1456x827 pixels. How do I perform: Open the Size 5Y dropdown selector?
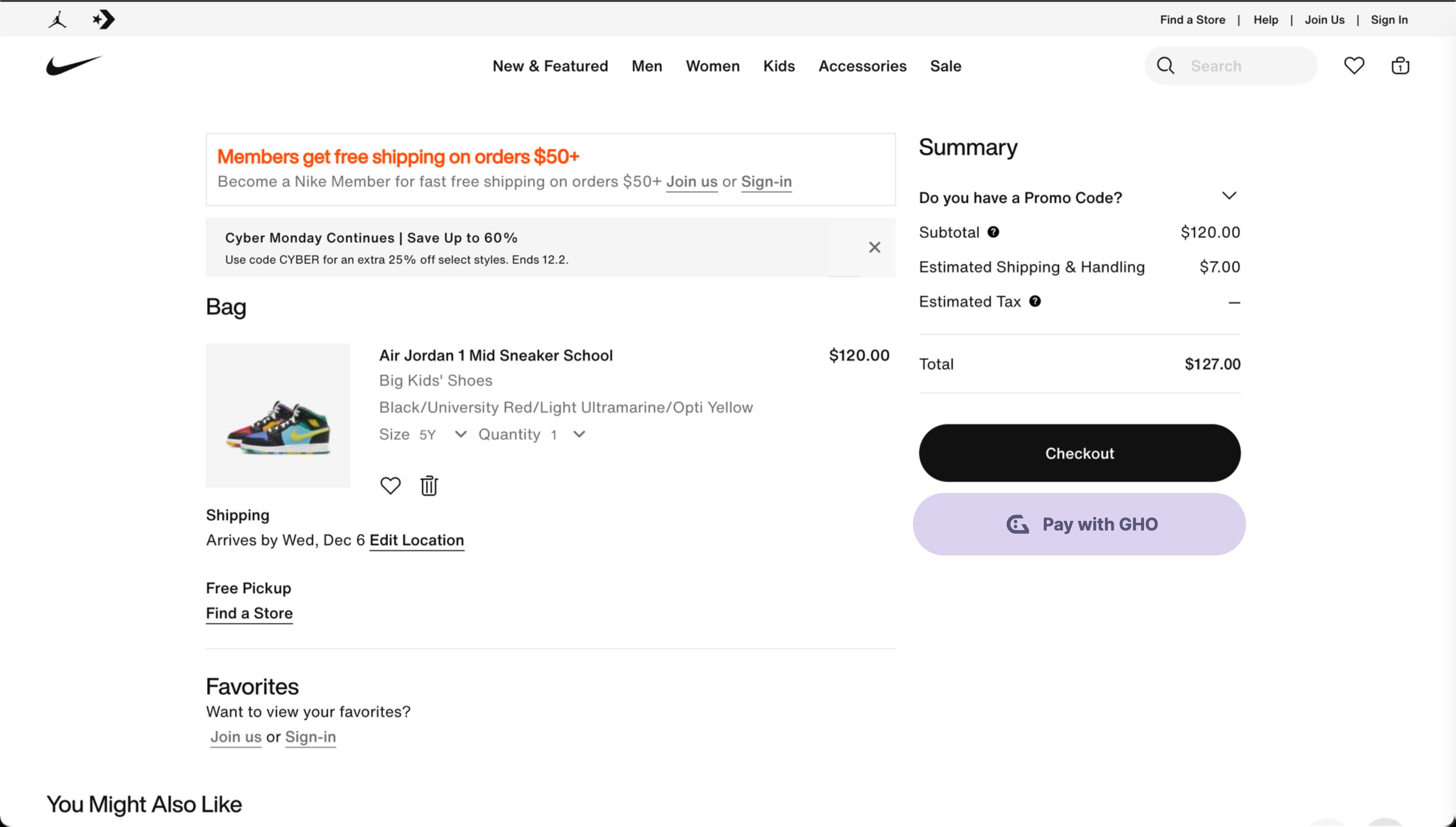point(441,434)
